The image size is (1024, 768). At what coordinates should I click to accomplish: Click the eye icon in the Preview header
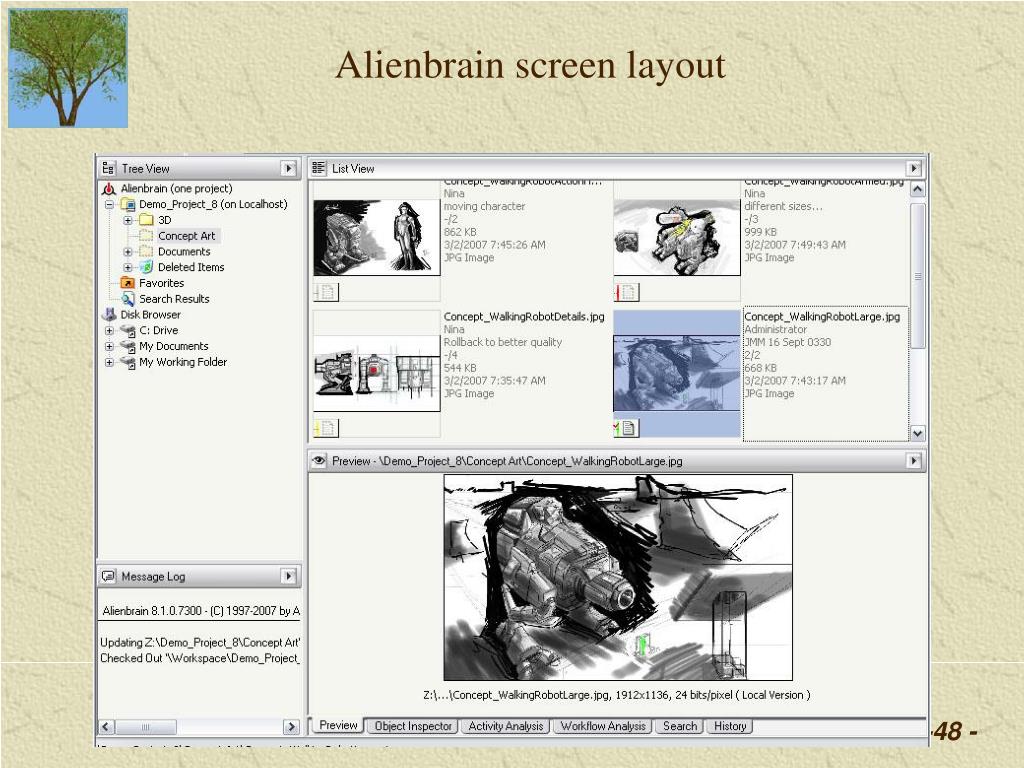point(319,460)
